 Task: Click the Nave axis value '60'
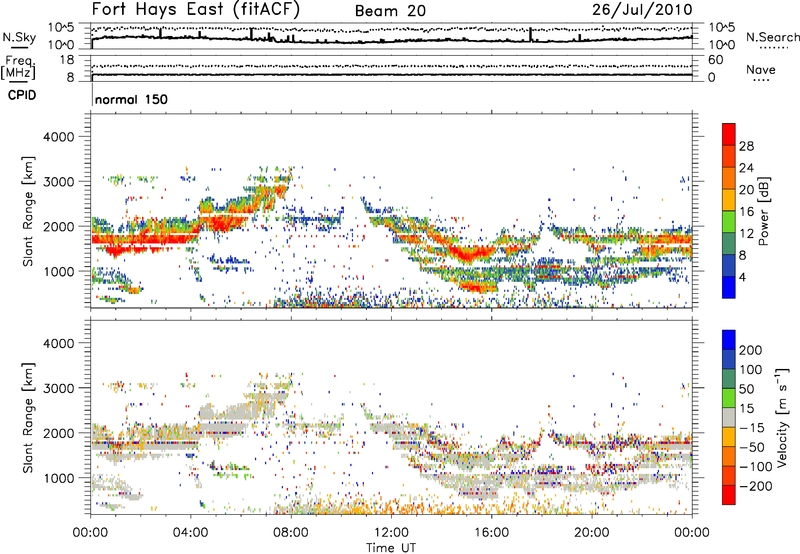715,60
